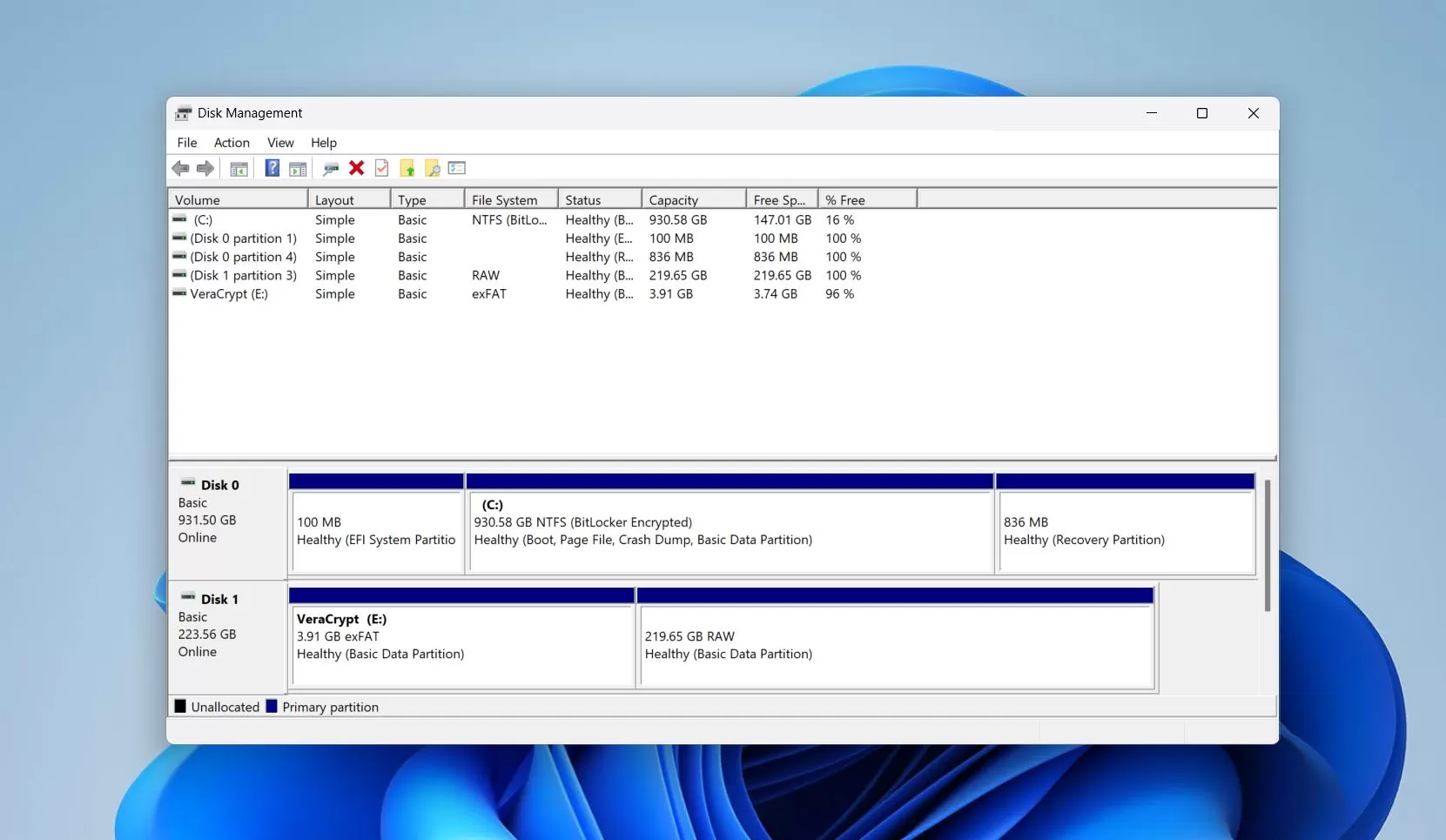The width and height of the screenshot is (1446, 840).
Task: Select the (C:) volume in list
Action: tap(203, 220)
